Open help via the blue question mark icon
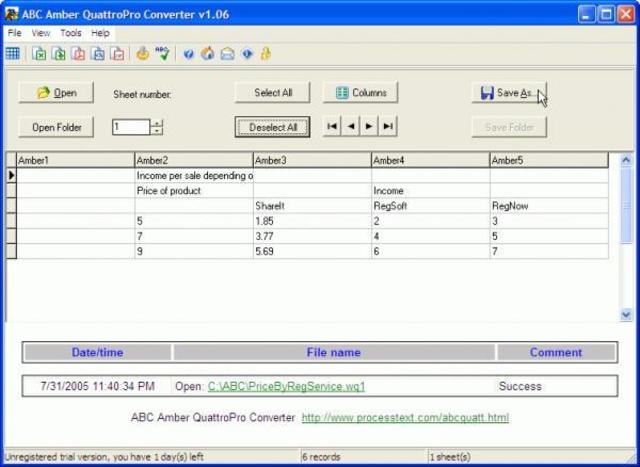Viewport: 640px width, 467px height. [188, 53]
